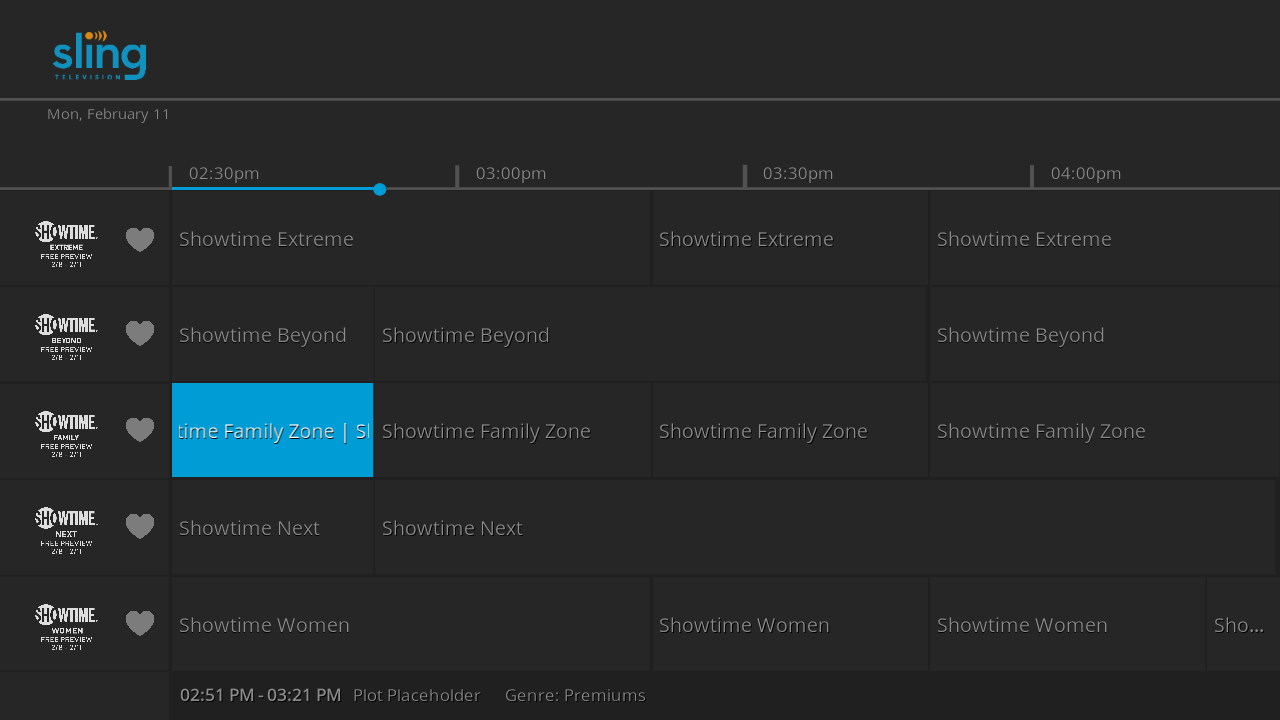Jump to the 04:00pm timeline marker
Viewport: 1280px width, 720px height.
pos(1085,174)
